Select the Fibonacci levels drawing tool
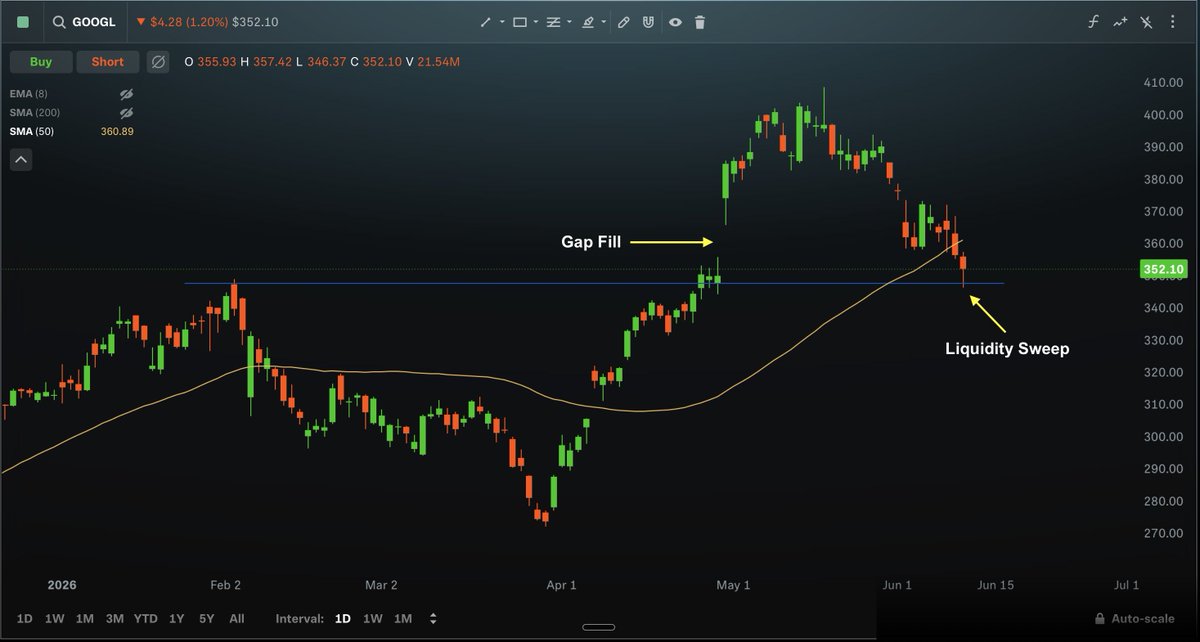 [x=553, y=22]
